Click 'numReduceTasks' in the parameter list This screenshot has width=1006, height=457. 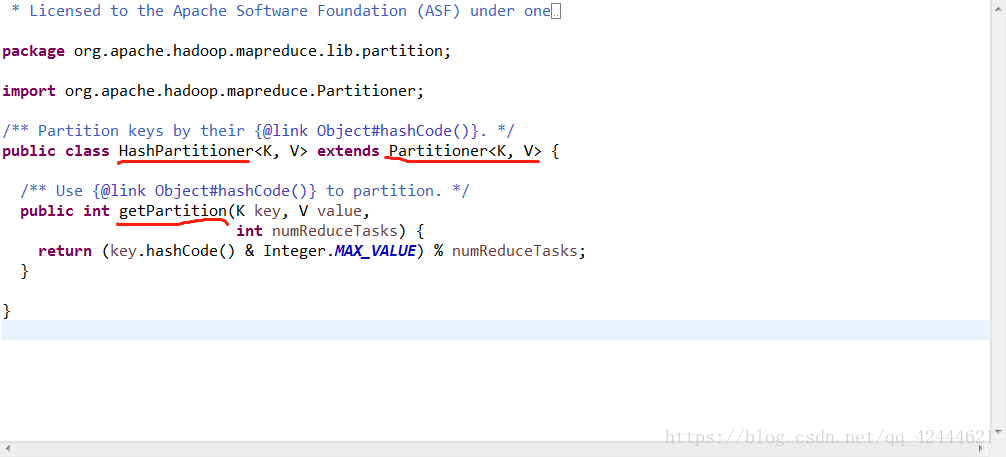(335, 231)
